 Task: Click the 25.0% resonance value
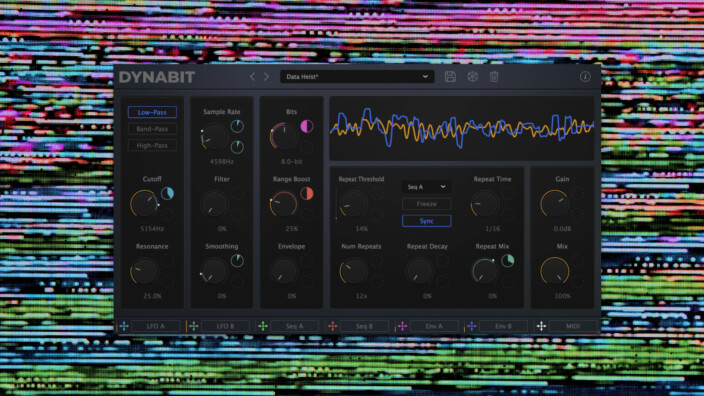[152, 296]
